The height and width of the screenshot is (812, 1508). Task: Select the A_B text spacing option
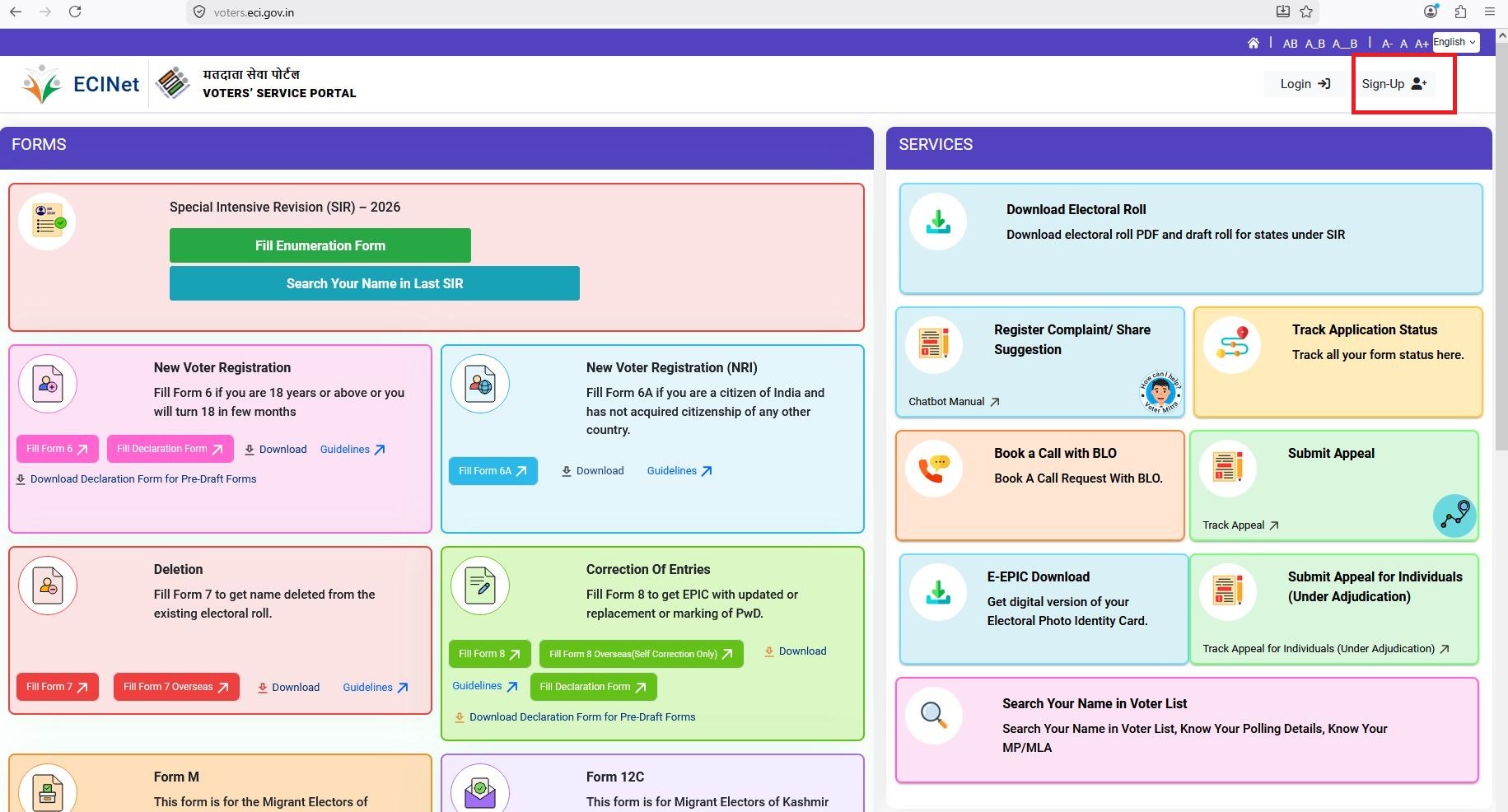tap(1315, 44)
